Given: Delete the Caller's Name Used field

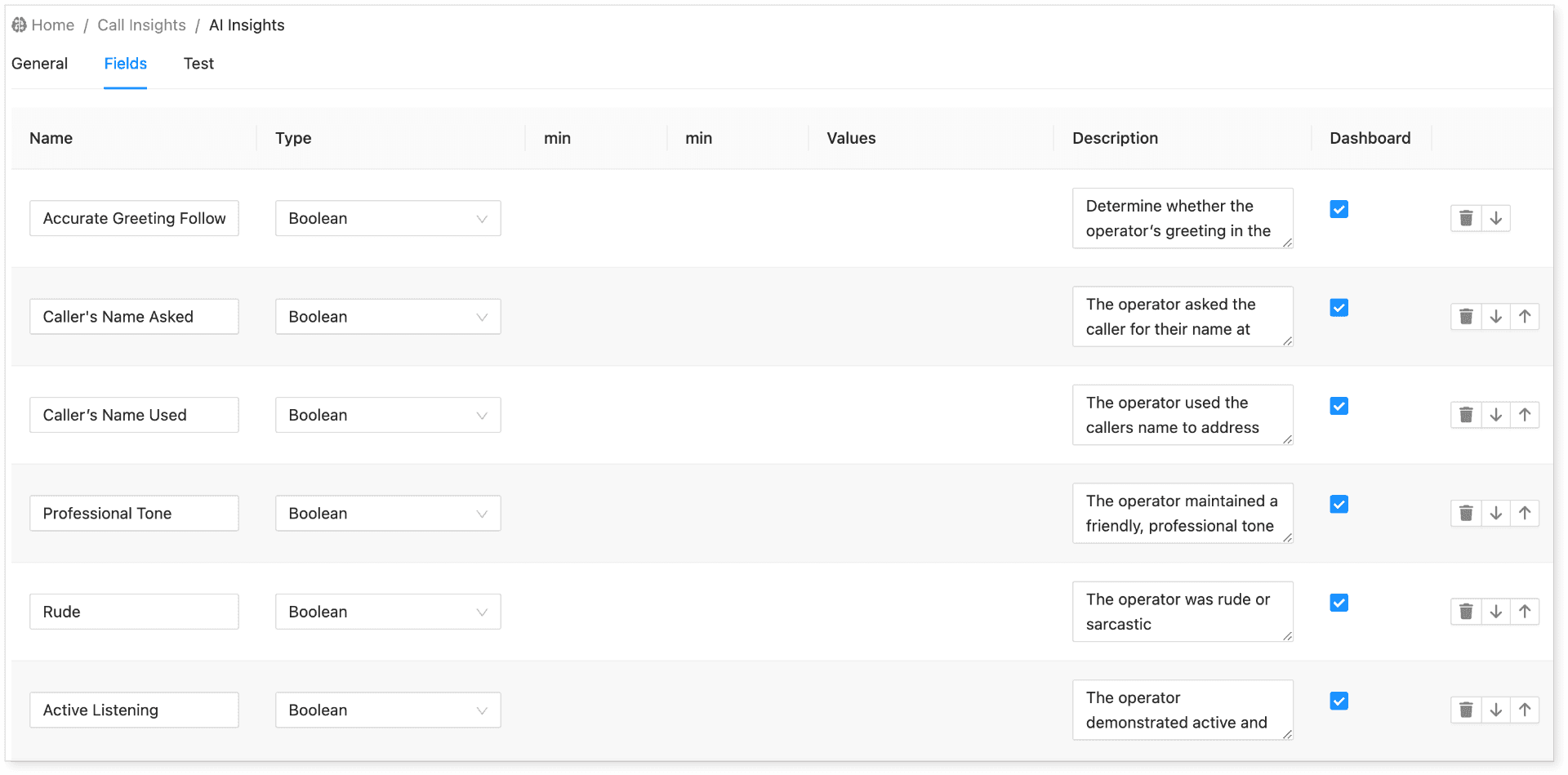Looking at the screenshot, I should [x=1466, y=415].
